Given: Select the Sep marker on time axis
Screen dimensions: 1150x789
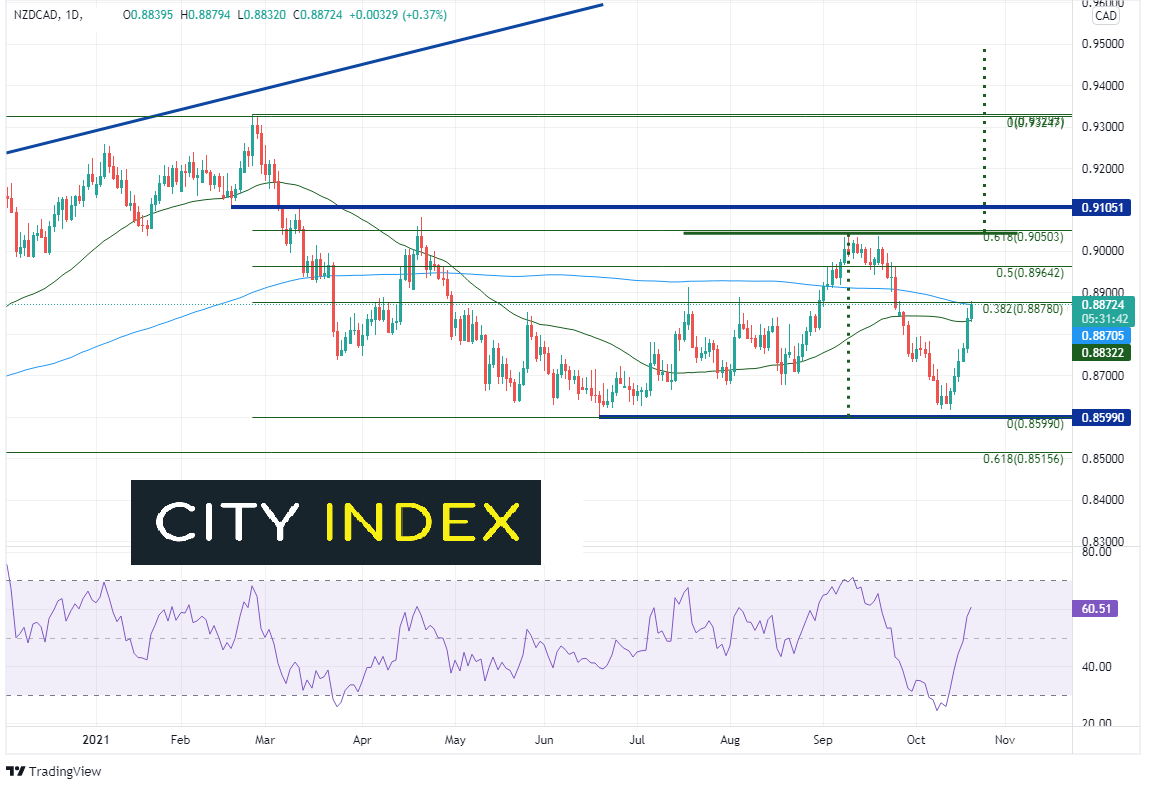Looking at the screenshot, I should click(823, 740).
